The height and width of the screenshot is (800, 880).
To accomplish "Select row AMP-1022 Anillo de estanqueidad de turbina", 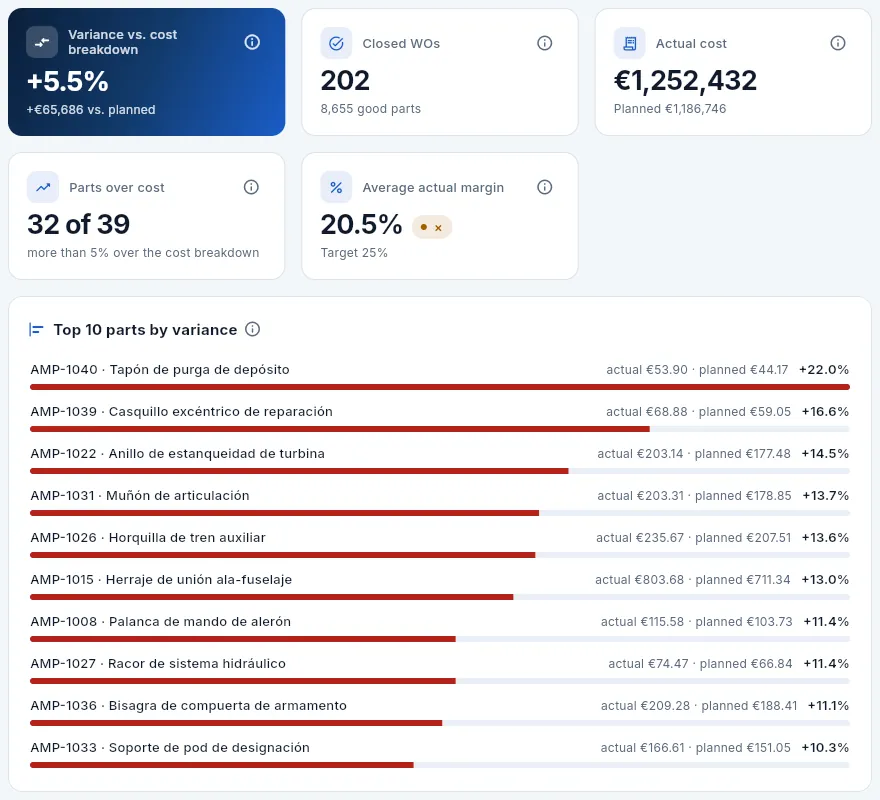I will tap(439, 460).
